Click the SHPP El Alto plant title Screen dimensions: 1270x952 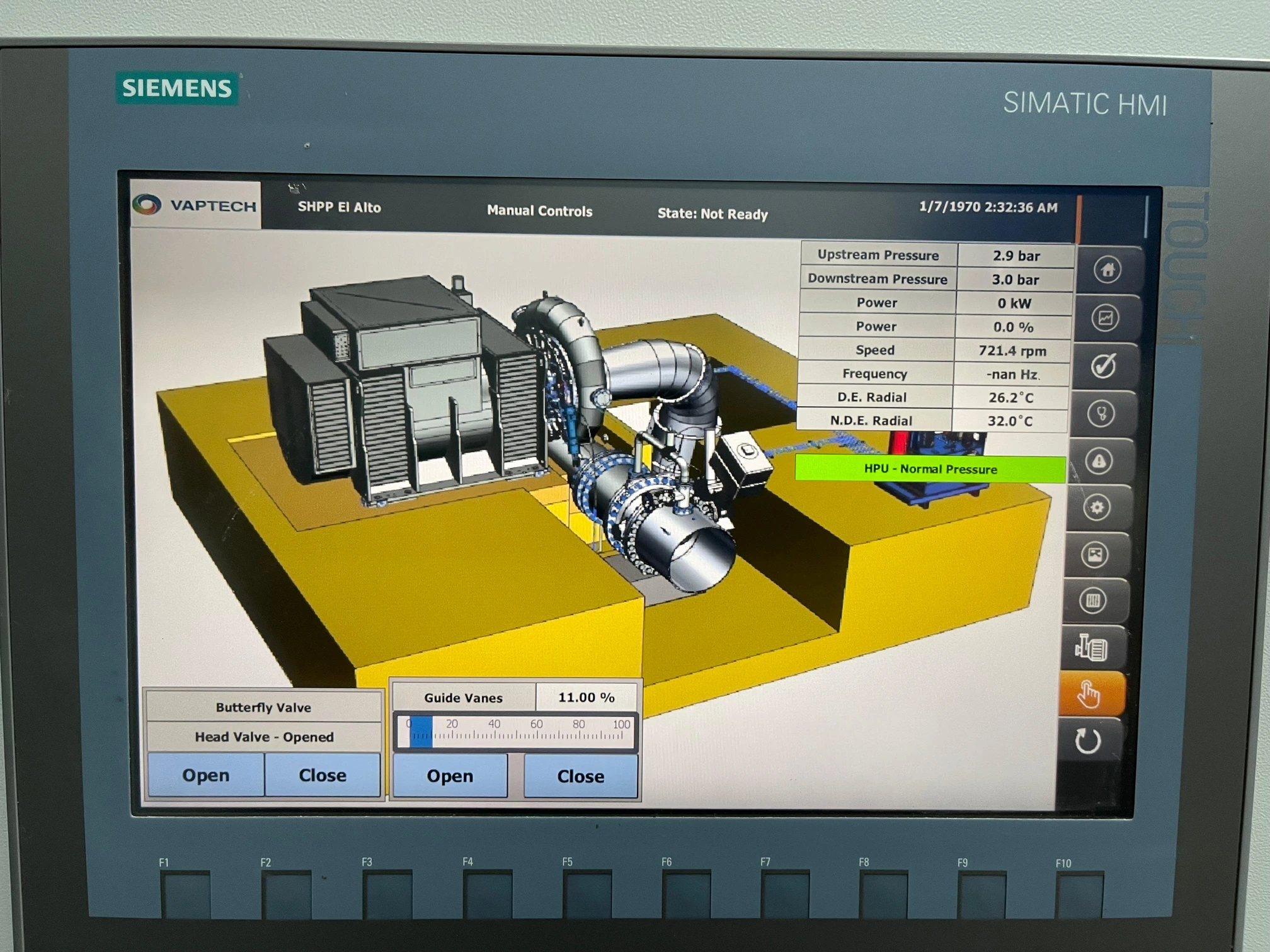(x=339, y=207)
